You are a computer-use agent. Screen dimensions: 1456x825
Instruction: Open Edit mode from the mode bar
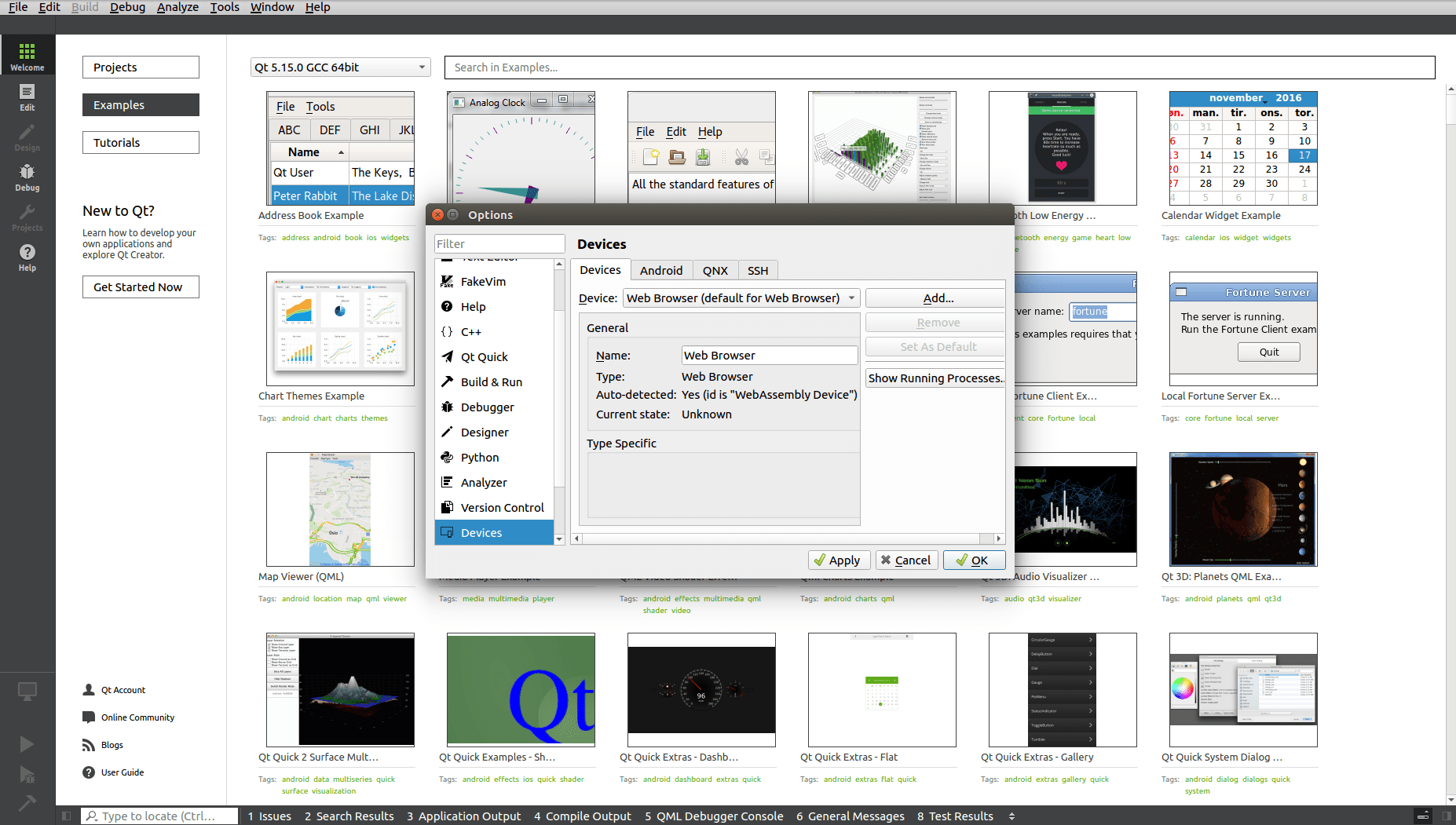[27, 97]
